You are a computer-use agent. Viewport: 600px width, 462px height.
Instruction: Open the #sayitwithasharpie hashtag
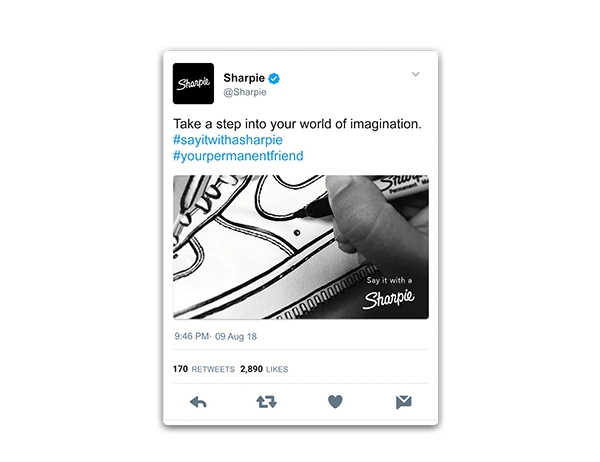point(228,140)
